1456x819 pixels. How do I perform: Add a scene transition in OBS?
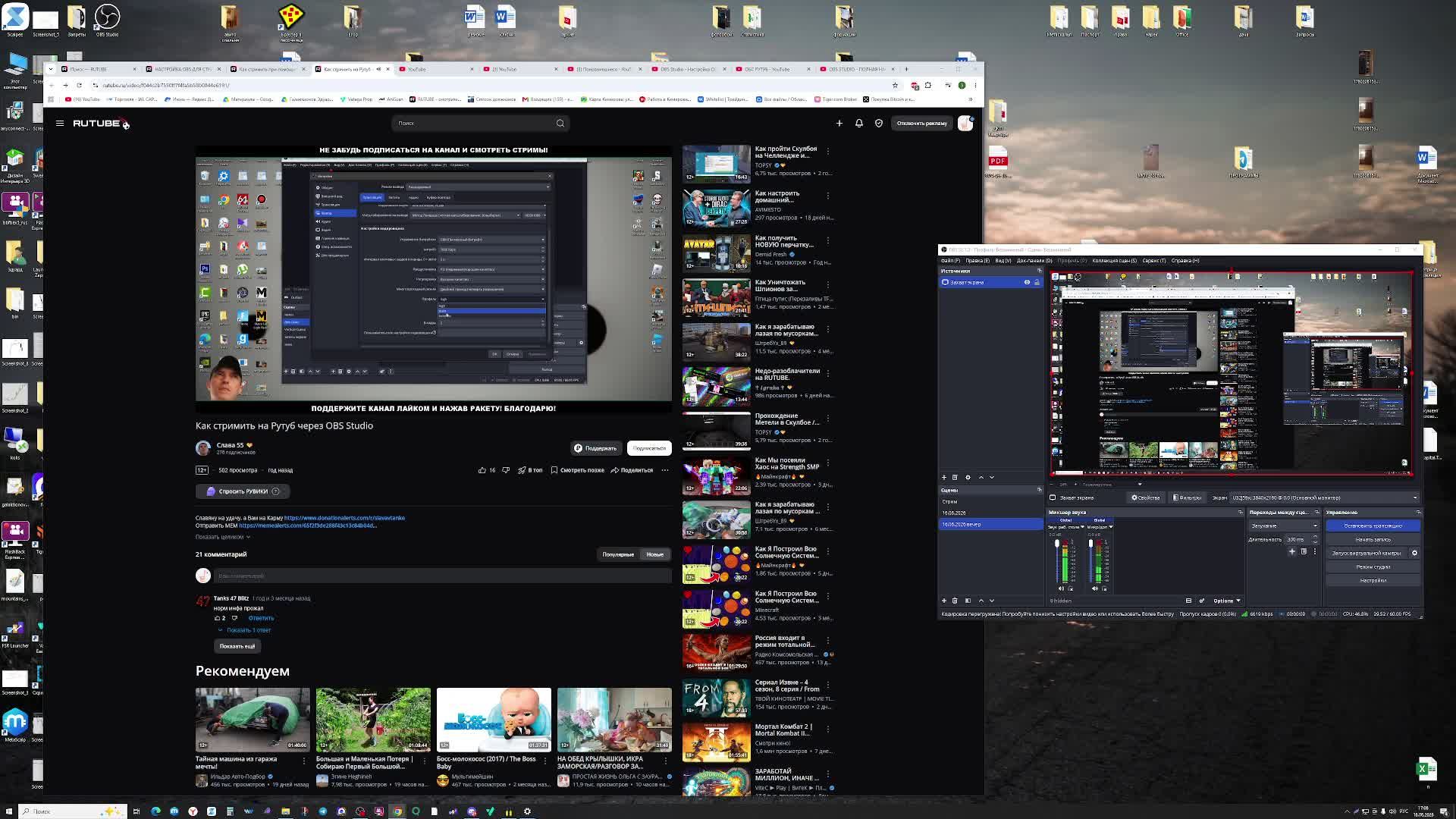coord(1292,551)
